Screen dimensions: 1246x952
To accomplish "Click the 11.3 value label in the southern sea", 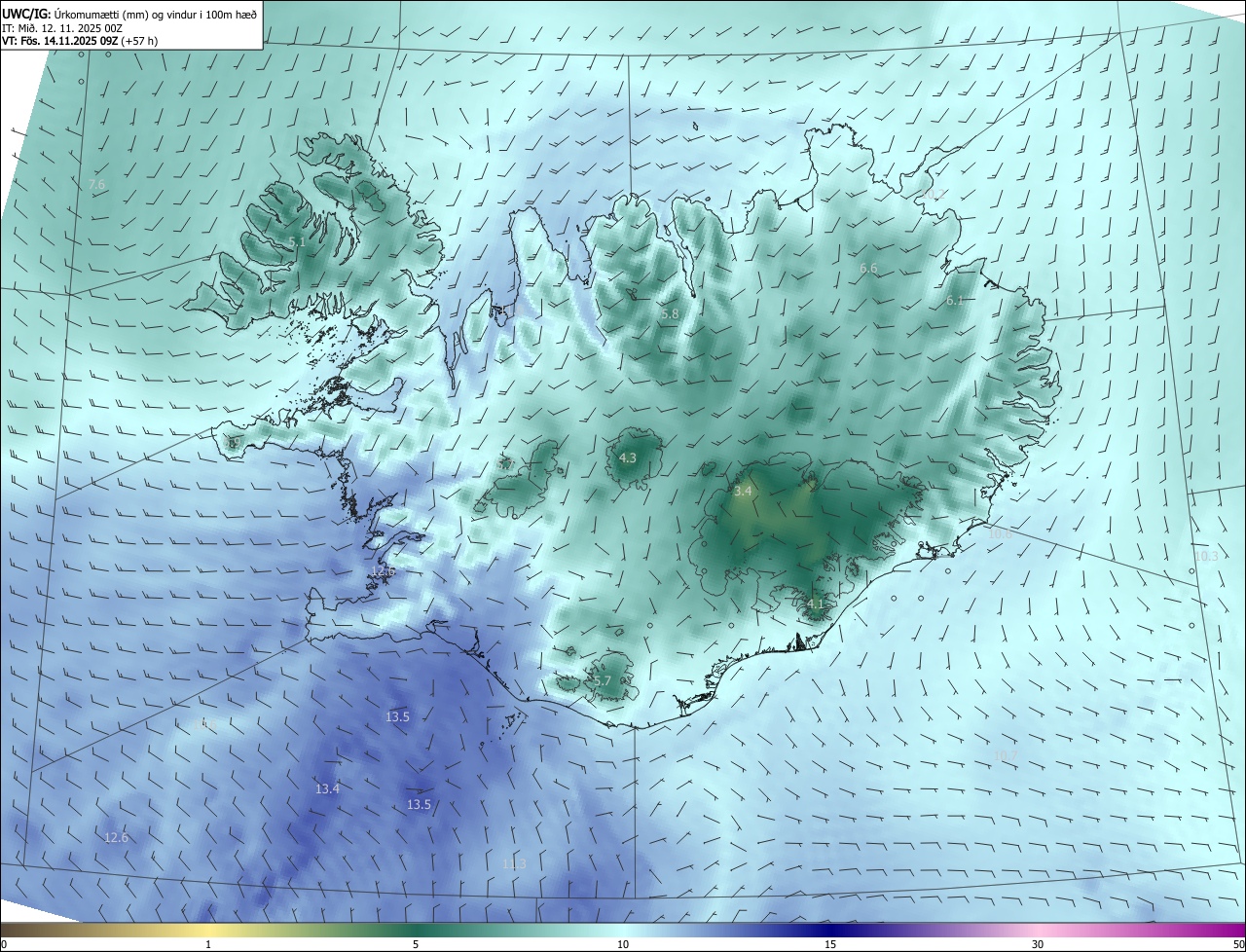I will [514, 863].
